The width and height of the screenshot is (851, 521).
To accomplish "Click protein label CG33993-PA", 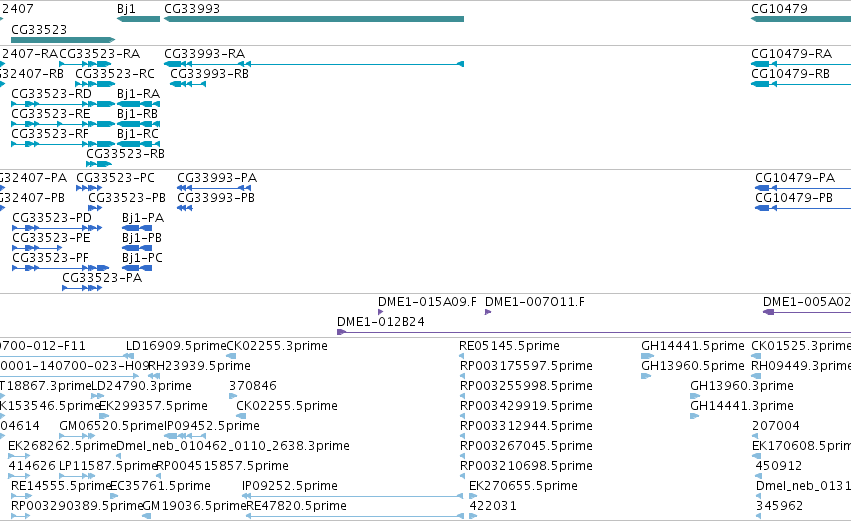I will (x=217, y=178).
